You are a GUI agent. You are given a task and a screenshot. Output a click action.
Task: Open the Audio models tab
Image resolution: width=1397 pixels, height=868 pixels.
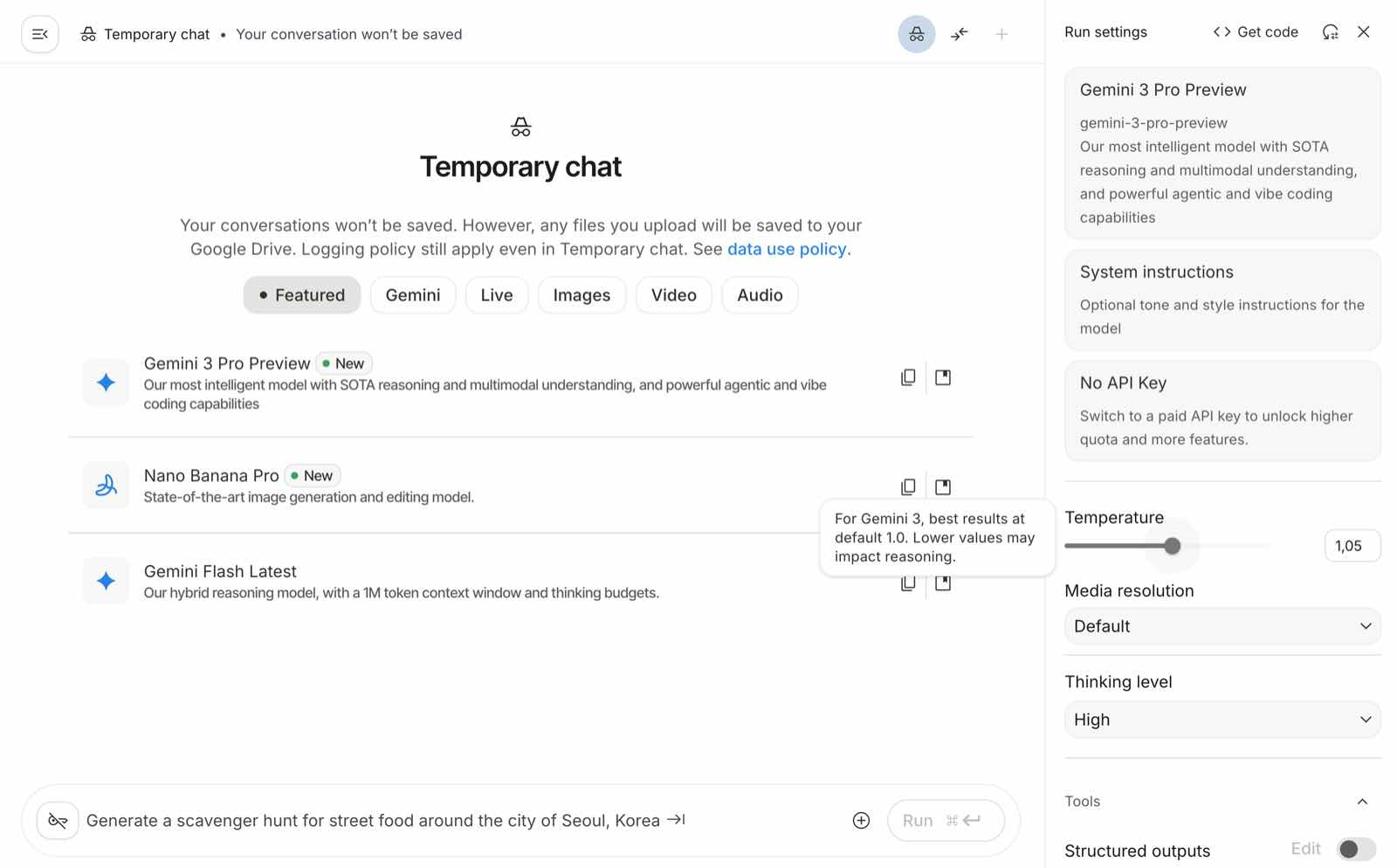[x=760, y=295]
